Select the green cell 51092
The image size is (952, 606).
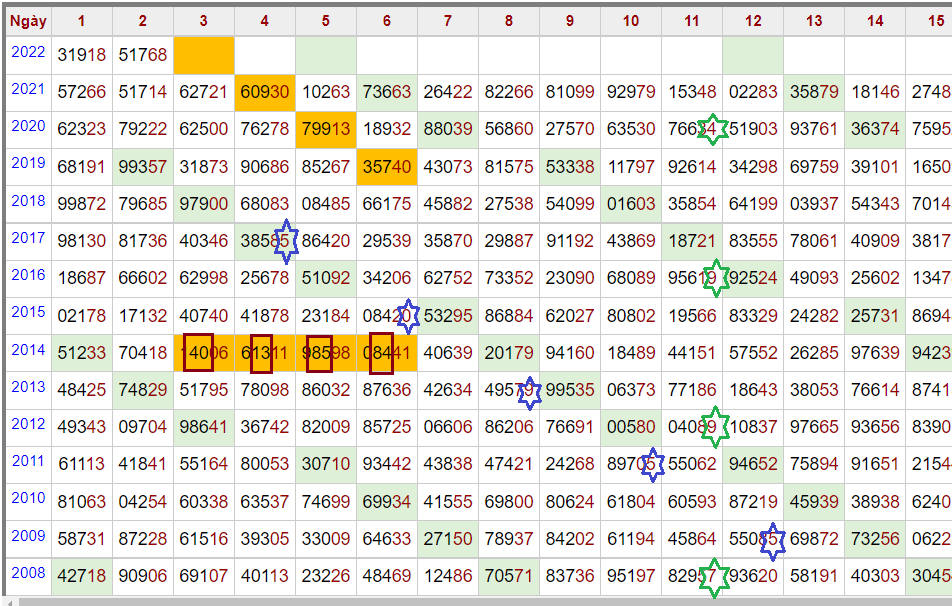pos(325,278)
